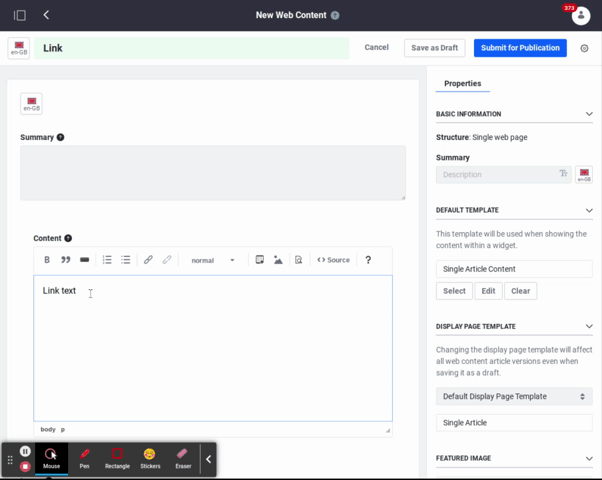Collapse the recorder toolbar arrow
Screen dimensions: 602x480
pos(208,459)
